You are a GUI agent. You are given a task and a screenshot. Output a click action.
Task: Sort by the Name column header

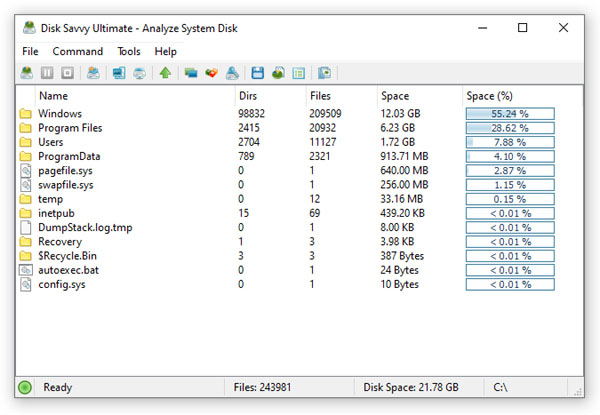tap(135, 96)
